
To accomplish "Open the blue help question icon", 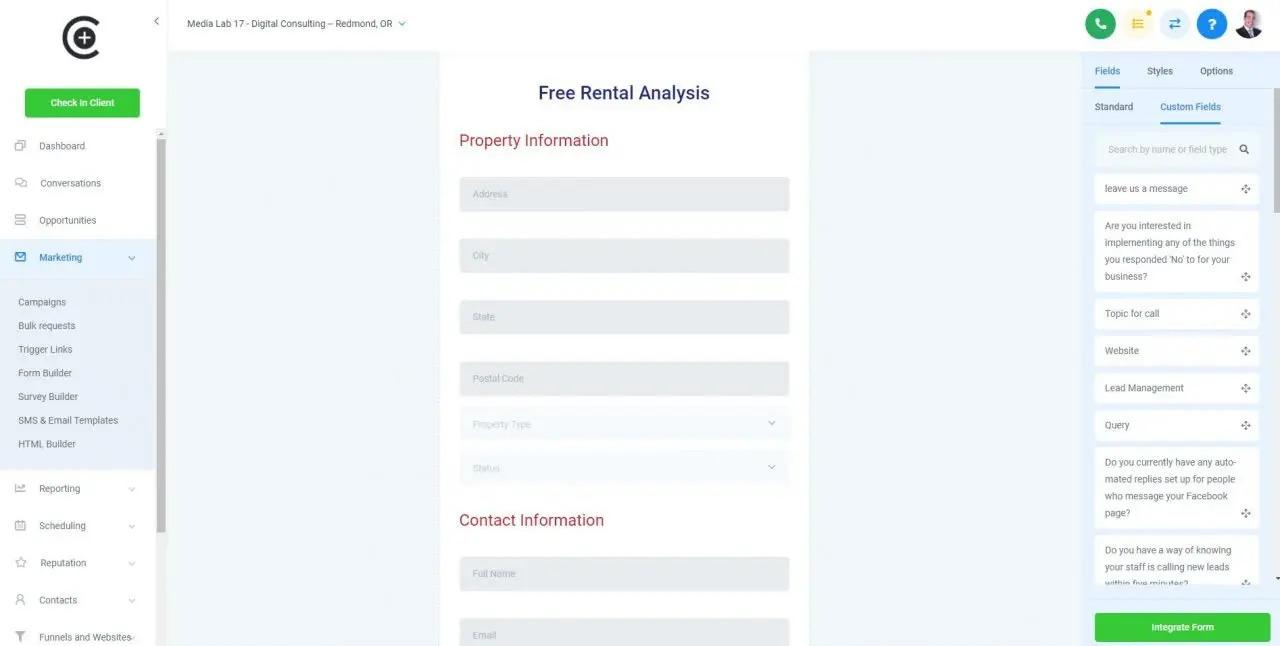I will (x=1211, y=24).
